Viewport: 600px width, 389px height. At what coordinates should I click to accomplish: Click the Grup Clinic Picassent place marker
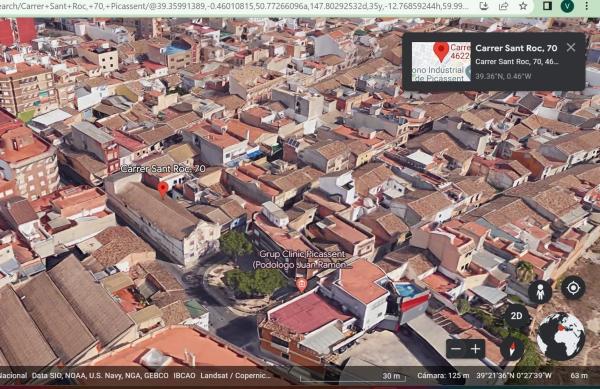[x=302, y=285]
